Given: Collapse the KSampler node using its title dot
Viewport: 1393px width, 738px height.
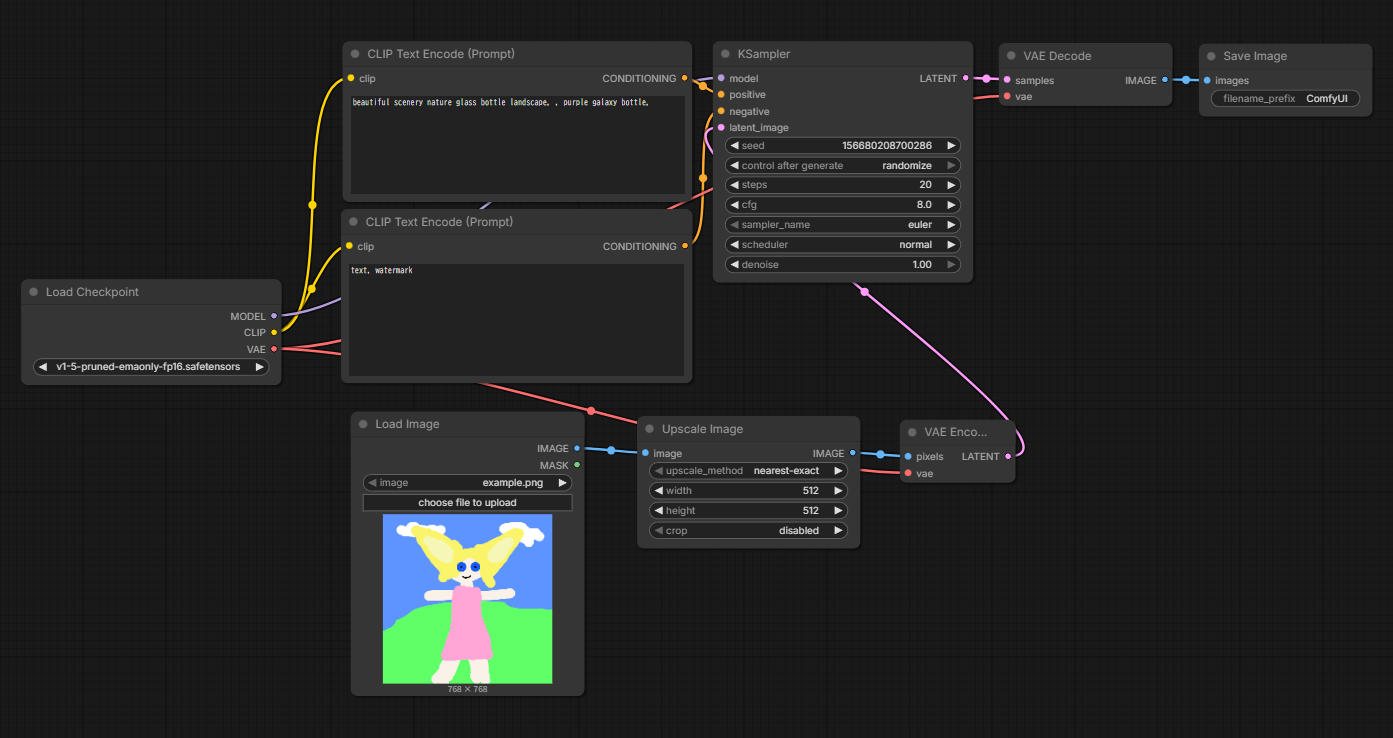Looking at the screenshot, I should click(726, 54).
